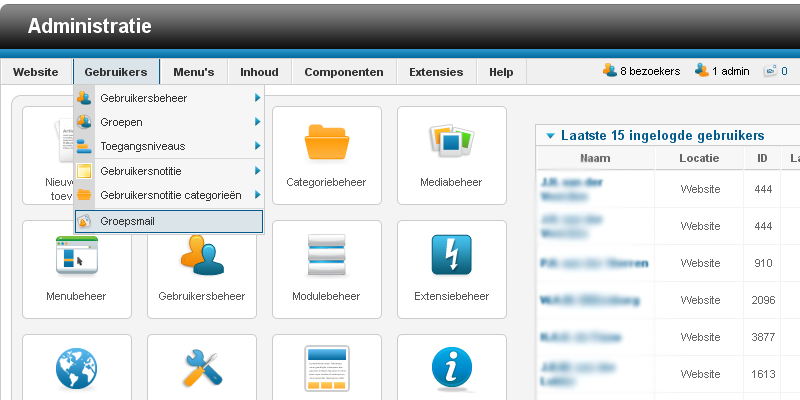Open Gebruikersbeheer via two-people icon
Viewport: 800px width, 400px height.
tap(202, 255)
